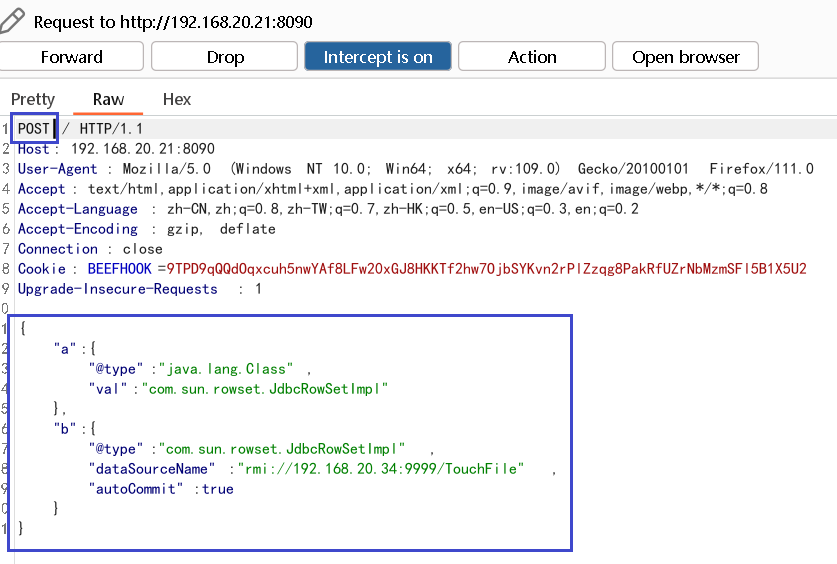Click the Accept header line value
This screenshot has width=837, height=564.
coord(428,189)
